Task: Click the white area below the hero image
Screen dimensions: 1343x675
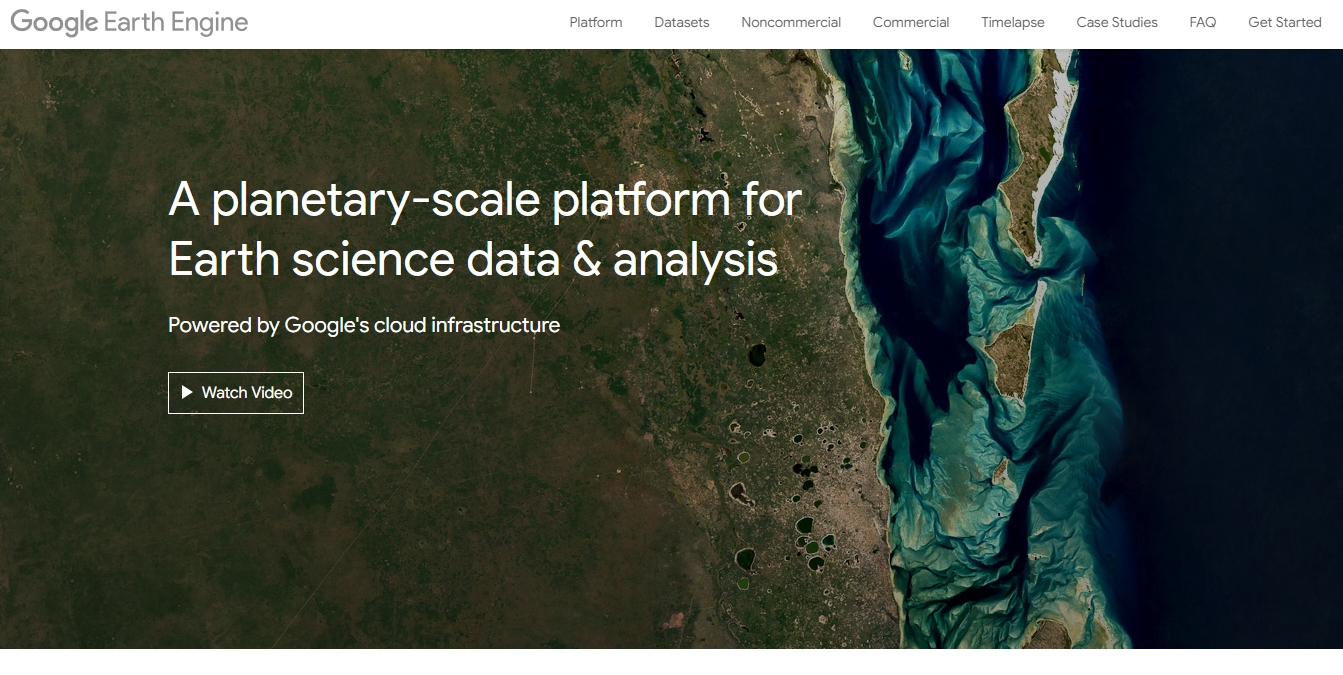Action: (x=670, y=662)
